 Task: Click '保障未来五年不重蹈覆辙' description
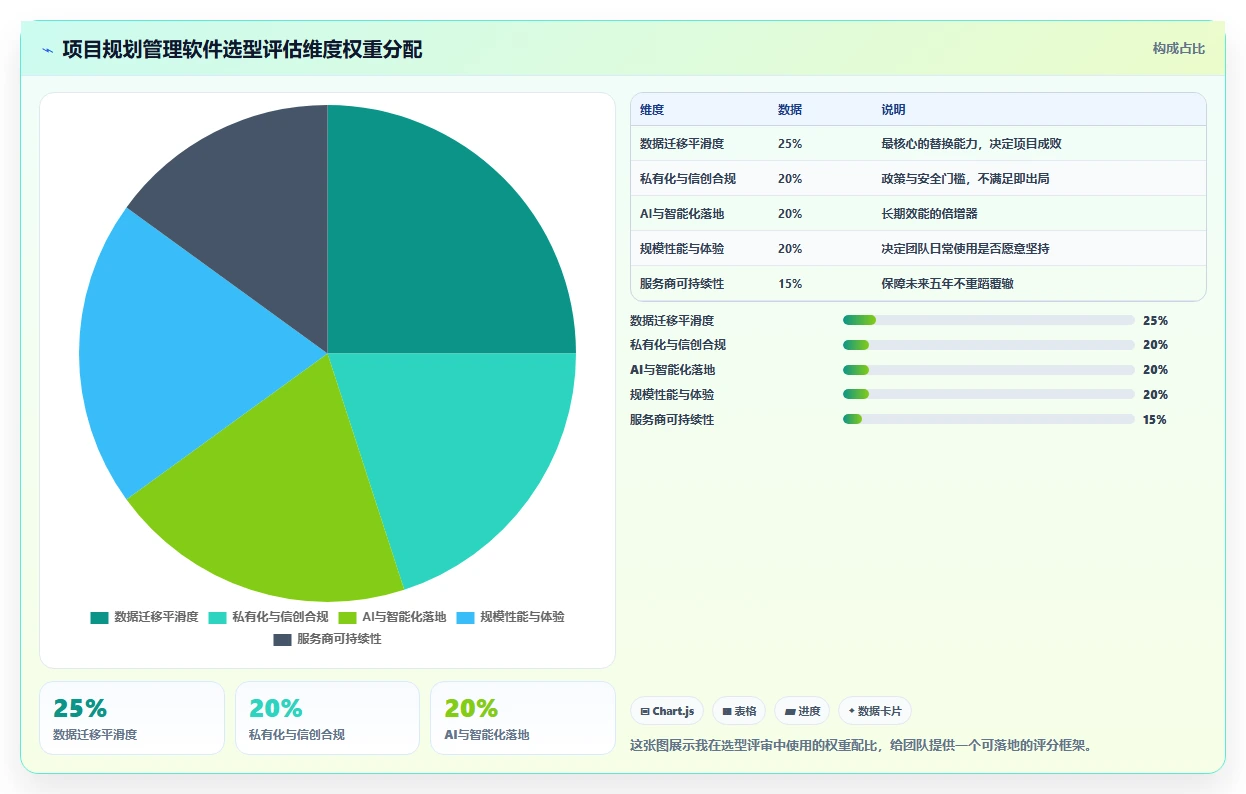pos(947,284)
